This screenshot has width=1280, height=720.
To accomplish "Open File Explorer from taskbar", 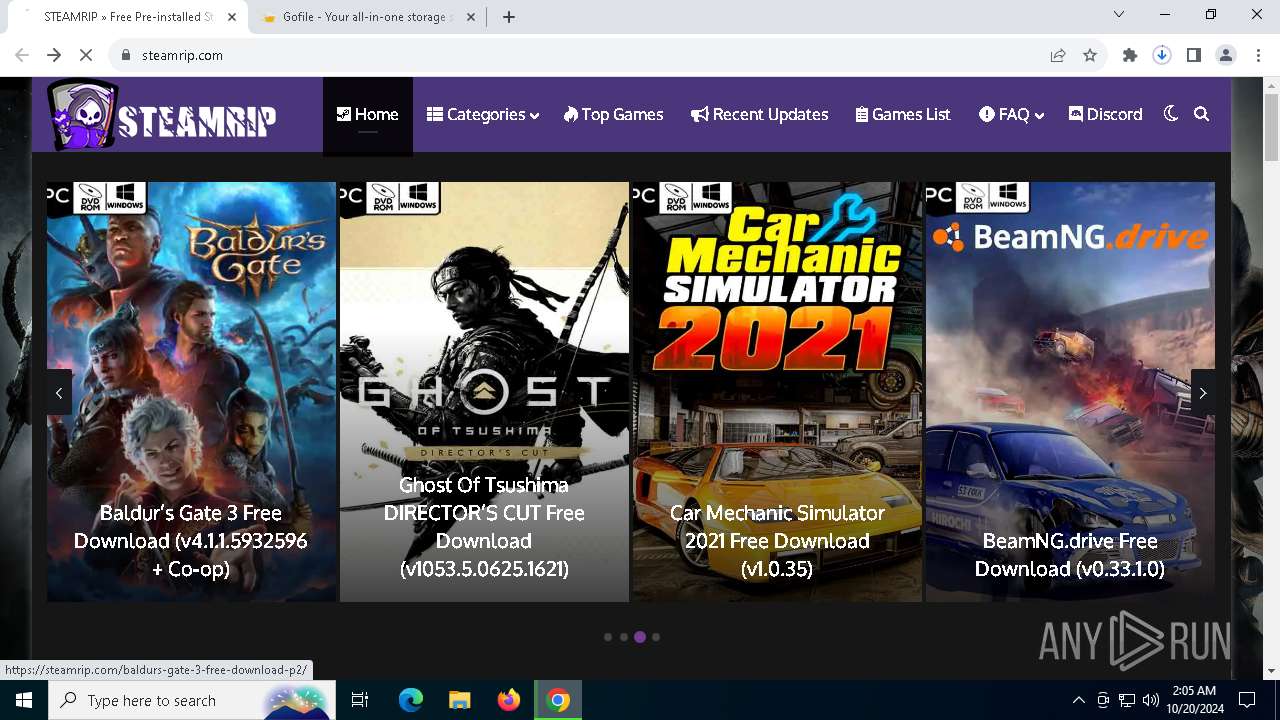I will pyautogui.click(x=459, y=700).
